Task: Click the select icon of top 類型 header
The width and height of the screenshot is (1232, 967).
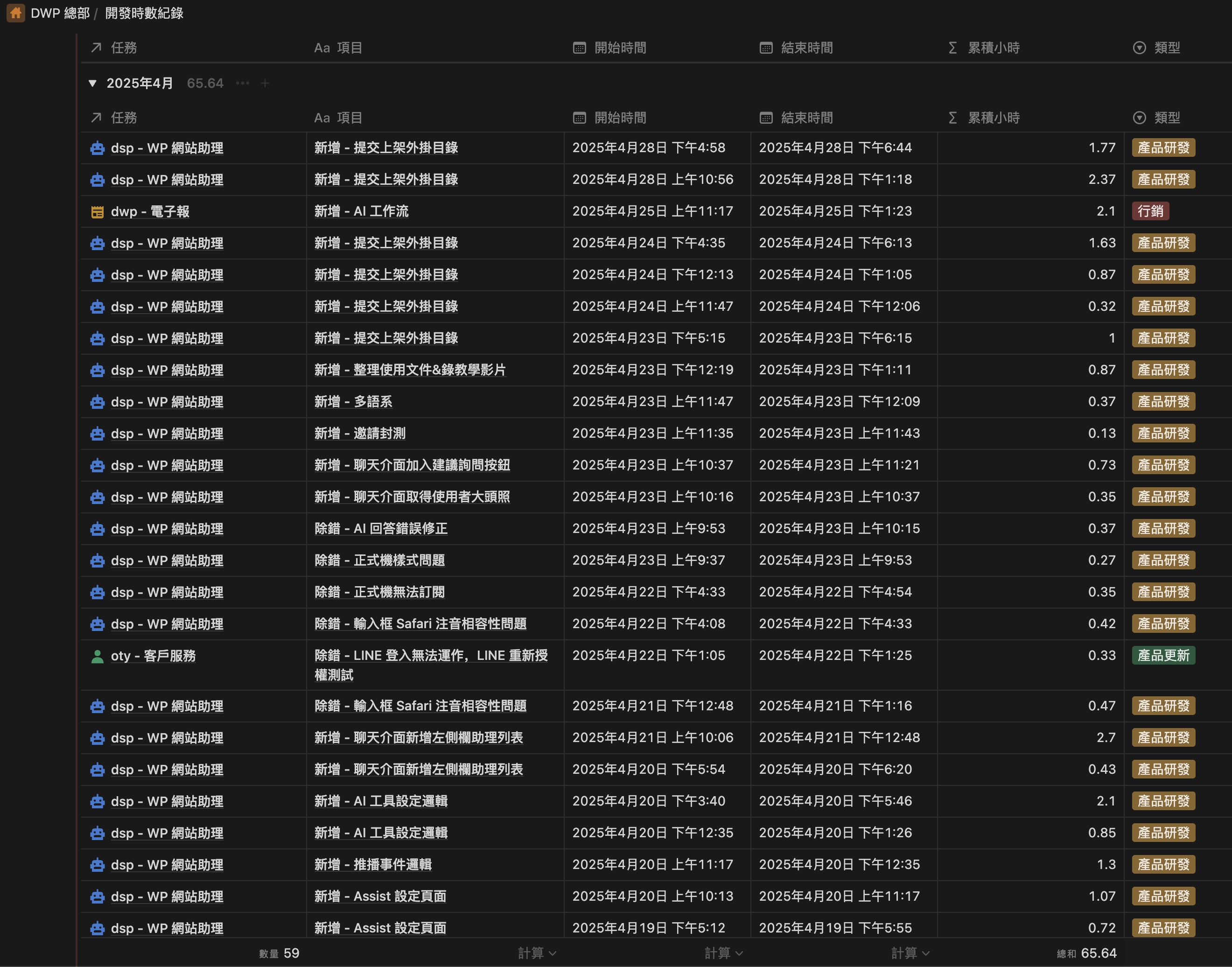Action: point(1140,48)
